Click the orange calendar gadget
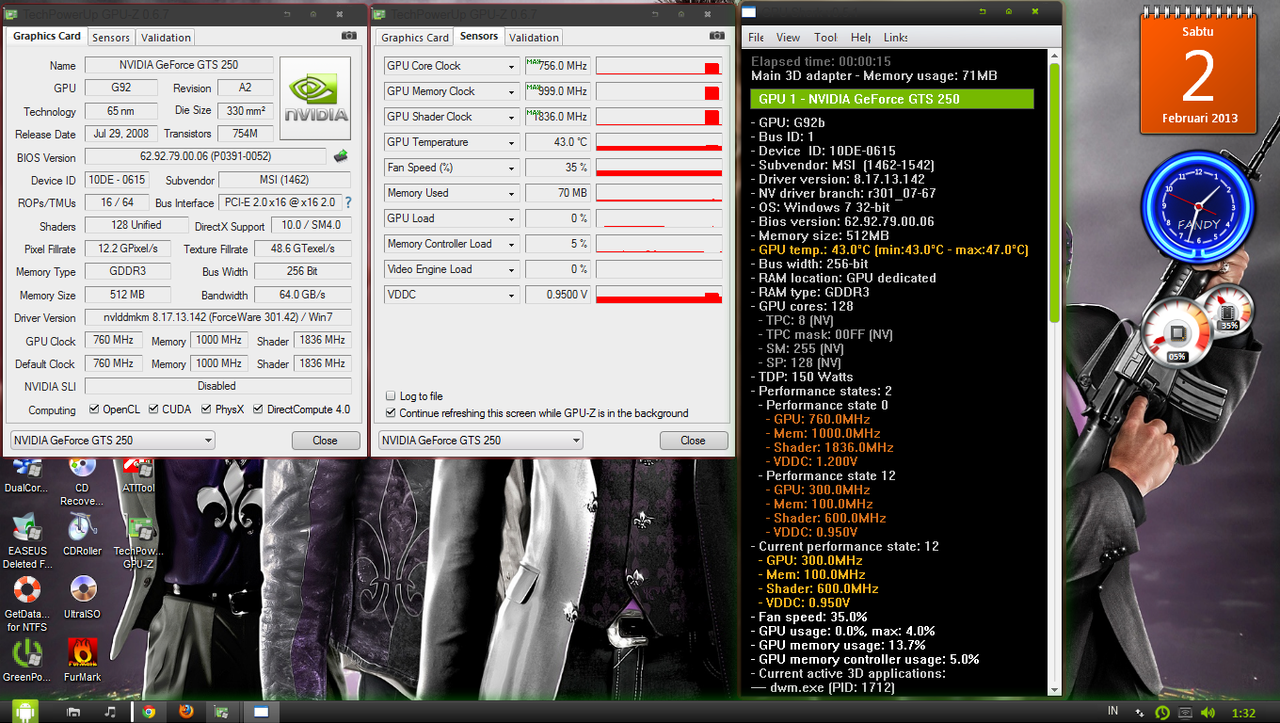Screen dimensions: 1280x723 pos(1200,73)
